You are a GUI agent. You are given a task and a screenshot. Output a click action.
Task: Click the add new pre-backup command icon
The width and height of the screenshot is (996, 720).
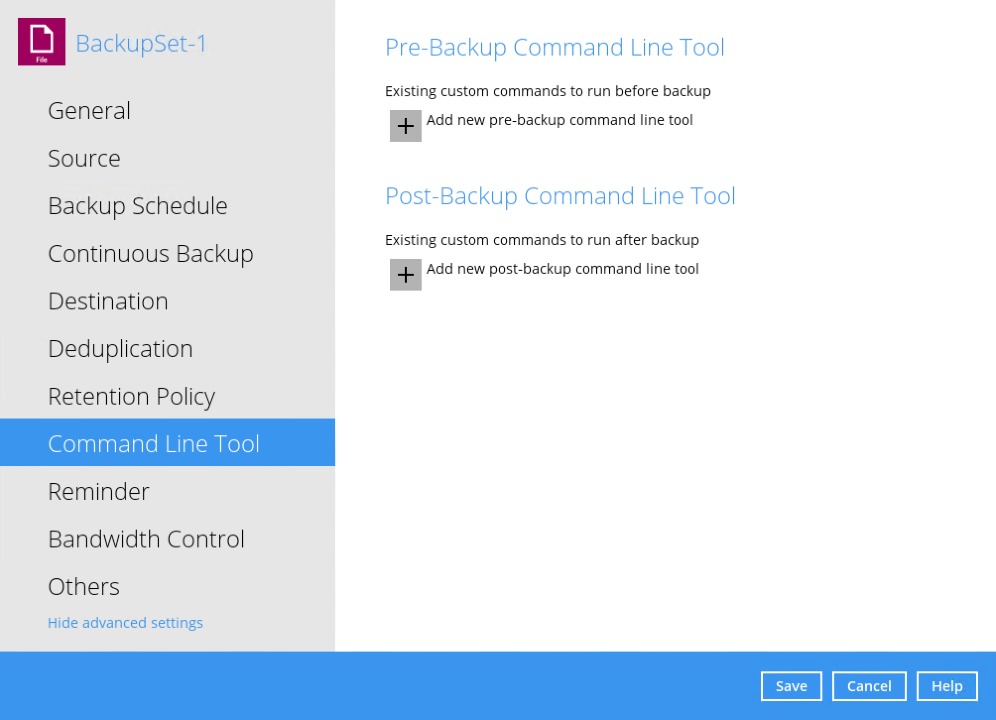pos(405,125)
